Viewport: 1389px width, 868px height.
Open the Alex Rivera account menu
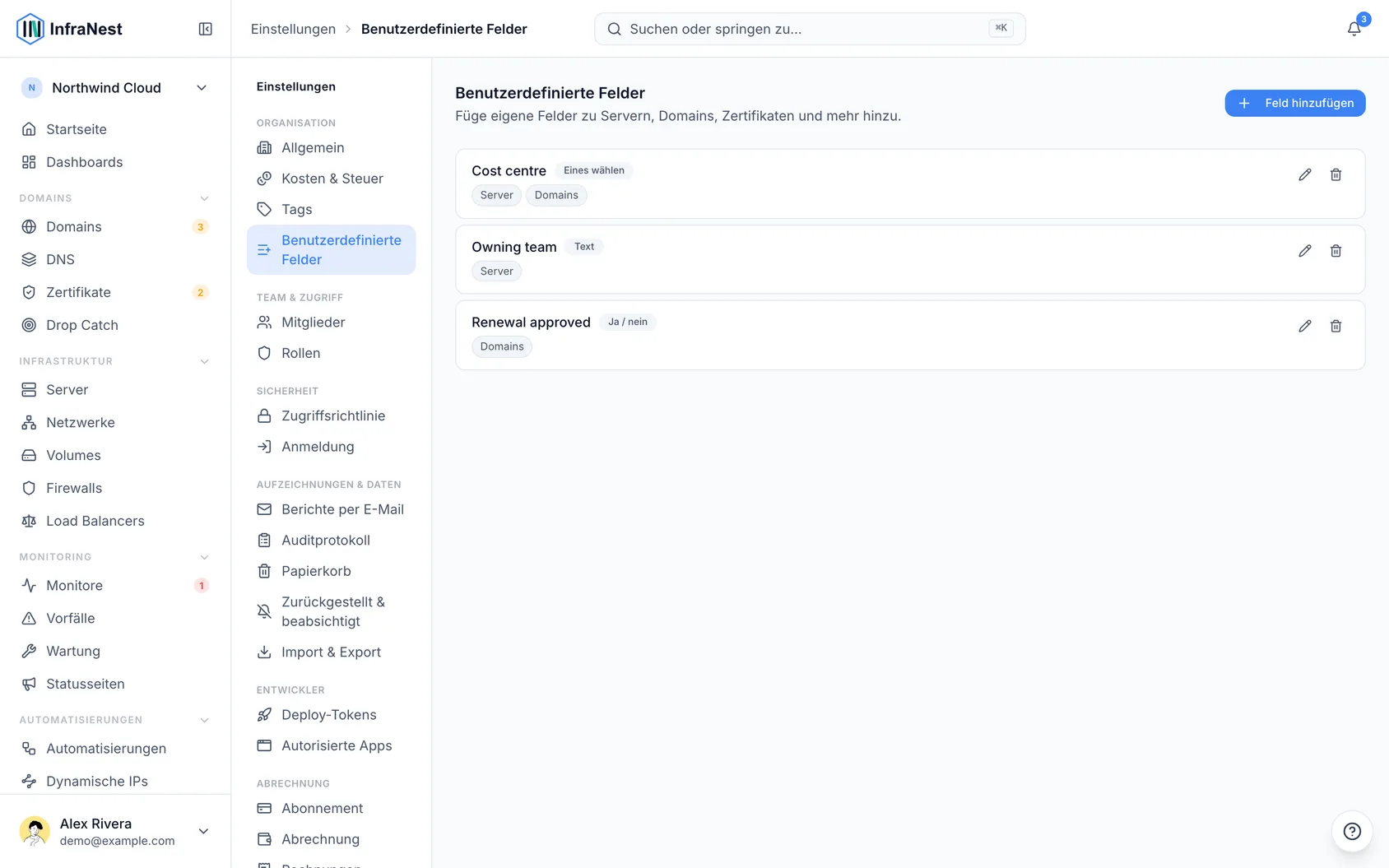[x=115, y=831]
